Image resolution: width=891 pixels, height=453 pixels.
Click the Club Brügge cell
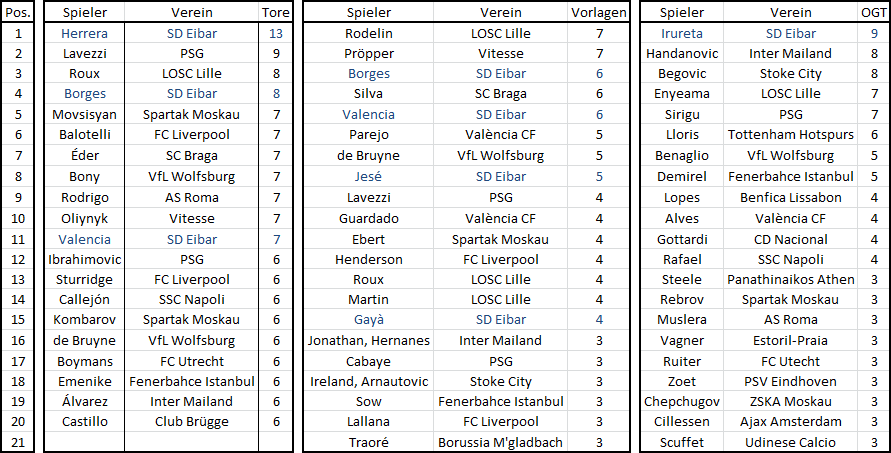[191, 422]
